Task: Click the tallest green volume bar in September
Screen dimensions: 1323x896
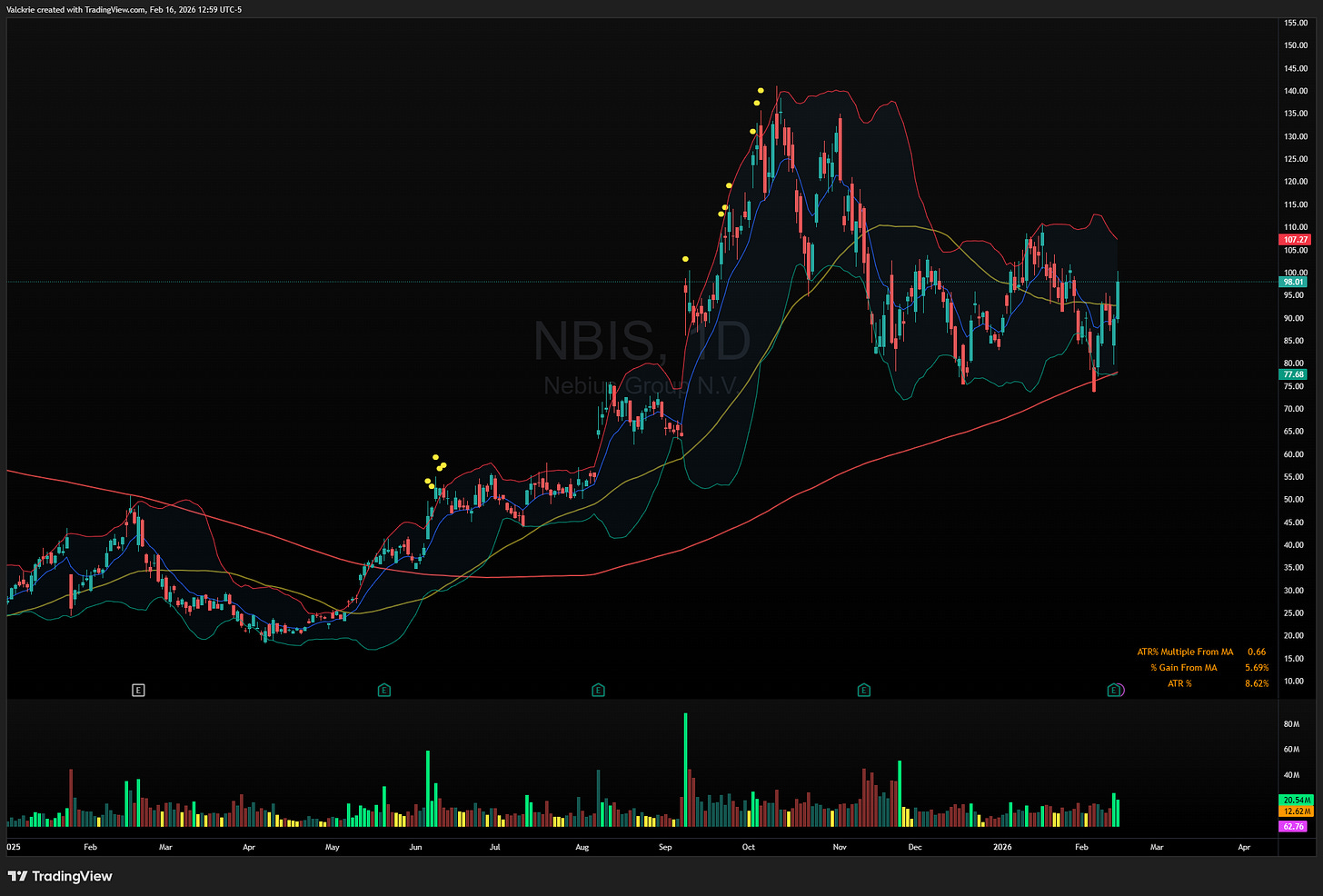Action: pos(686,770)
